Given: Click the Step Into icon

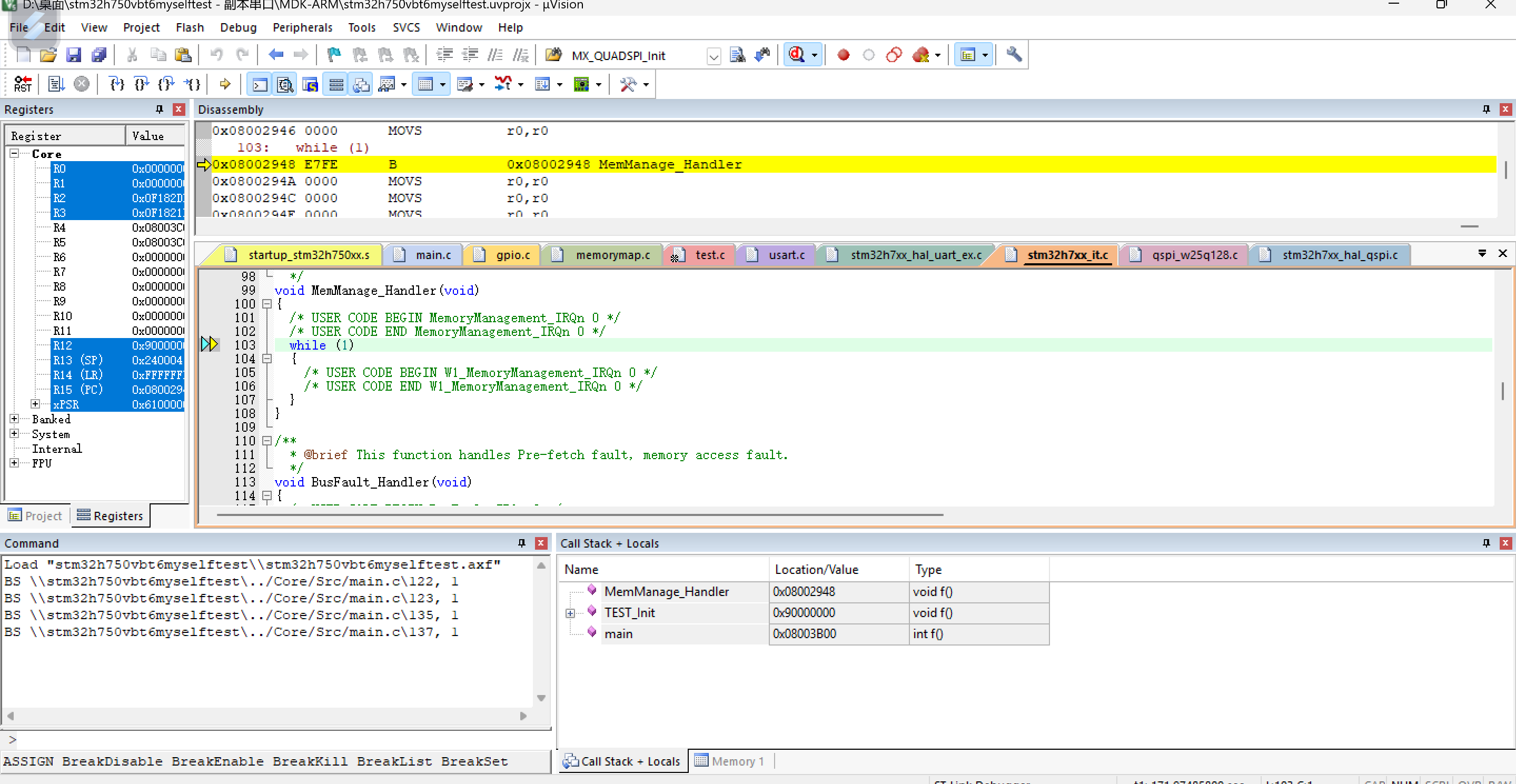Looking at the screenshot, I should pos(116,84).
